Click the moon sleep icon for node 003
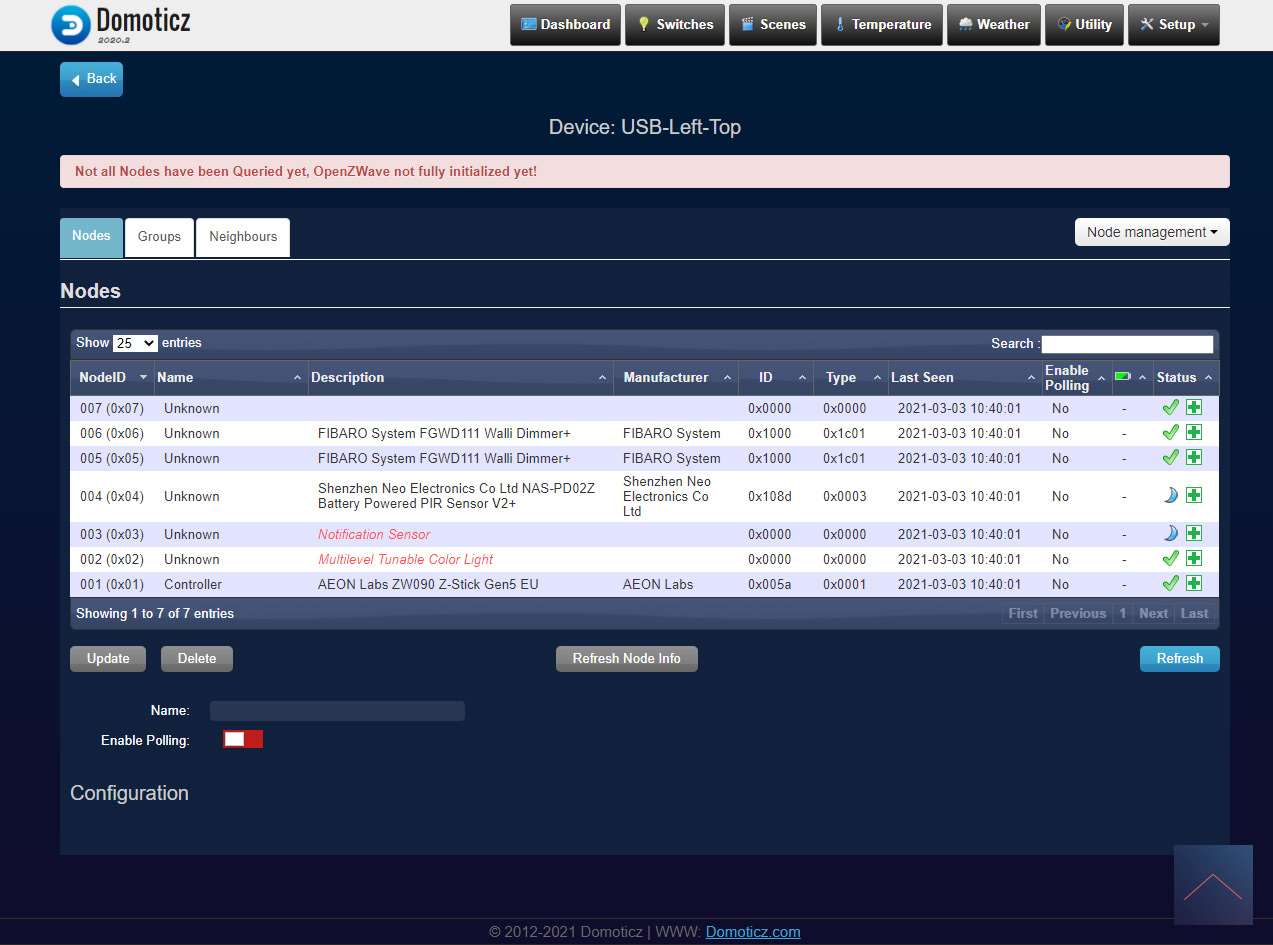The height and width of the screenshot is (945, 1273). coord(1170,534)
